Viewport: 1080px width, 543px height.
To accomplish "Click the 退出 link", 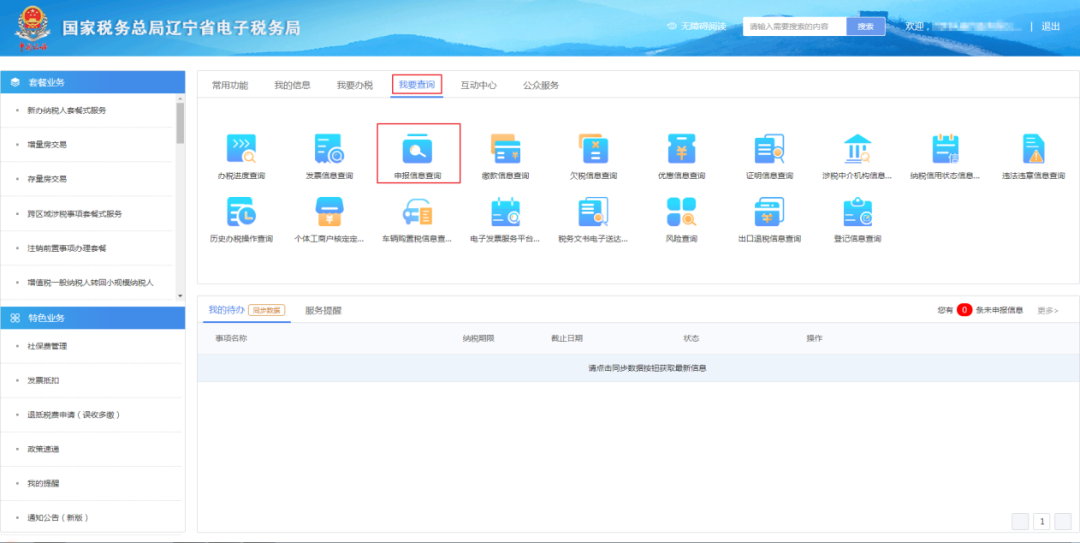I will point(1050,27).
